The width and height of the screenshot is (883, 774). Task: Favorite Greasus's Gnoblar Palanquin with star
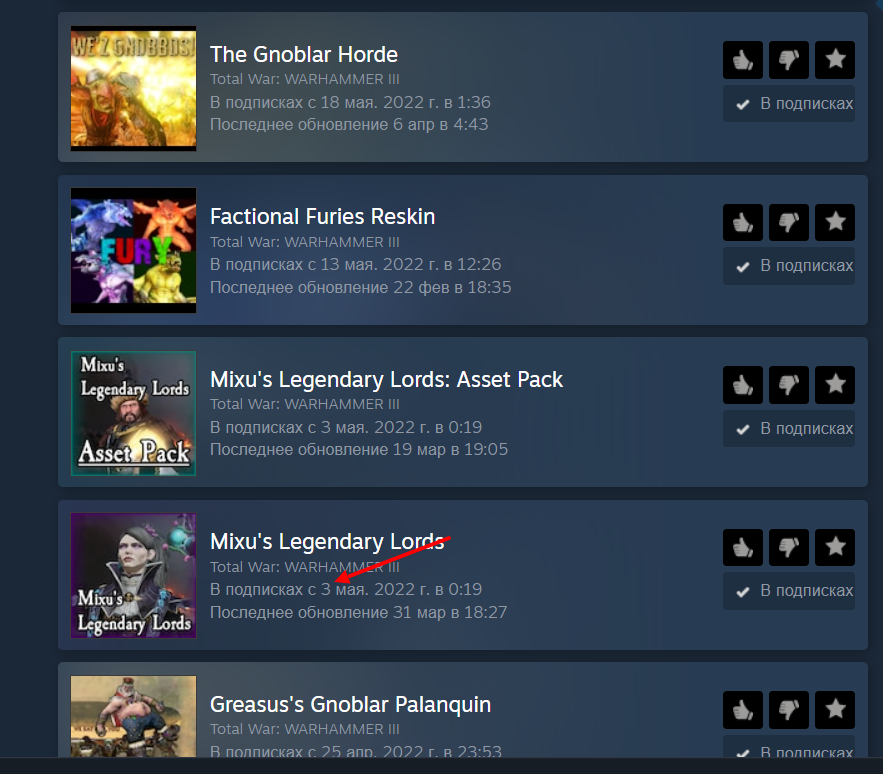[835, 710]
